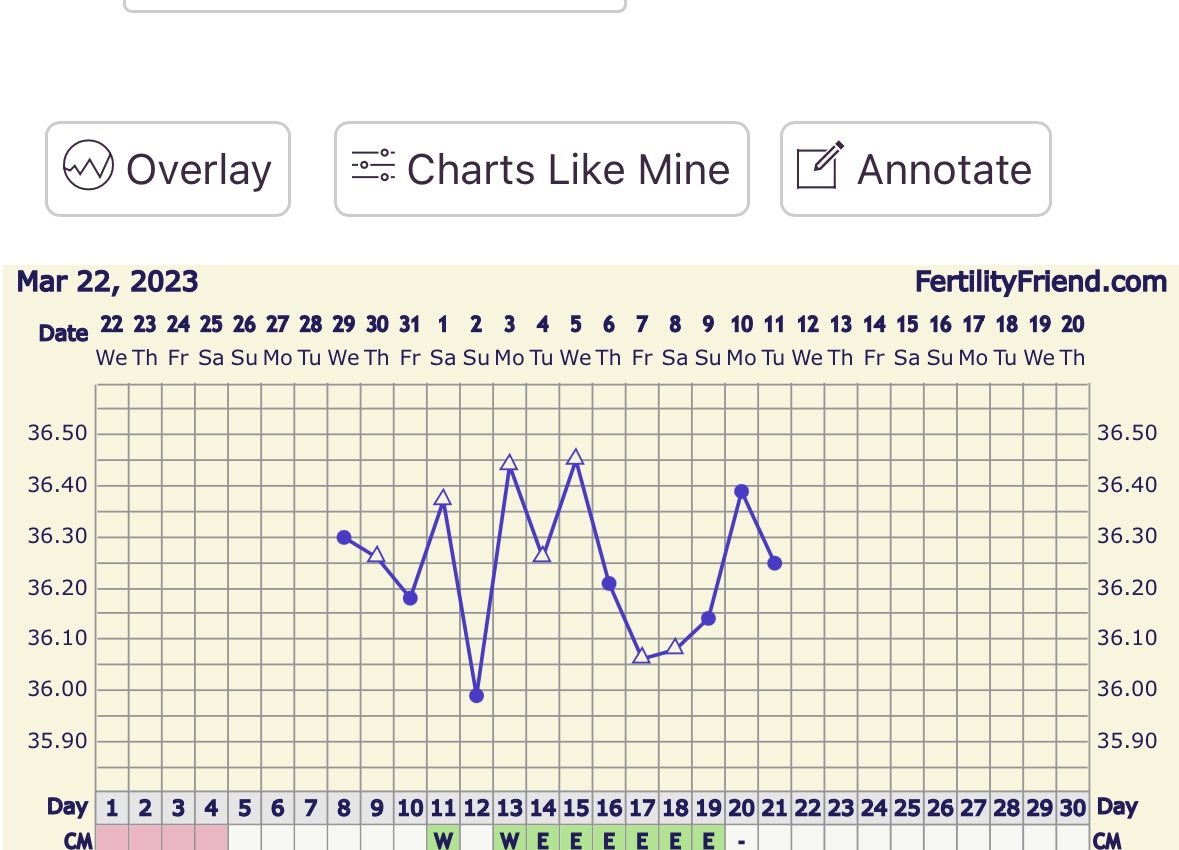Click the triangle marker on cycle day 17
Image resolution: width=1179 pixels, height=850 pixels.
pos(641,656)
